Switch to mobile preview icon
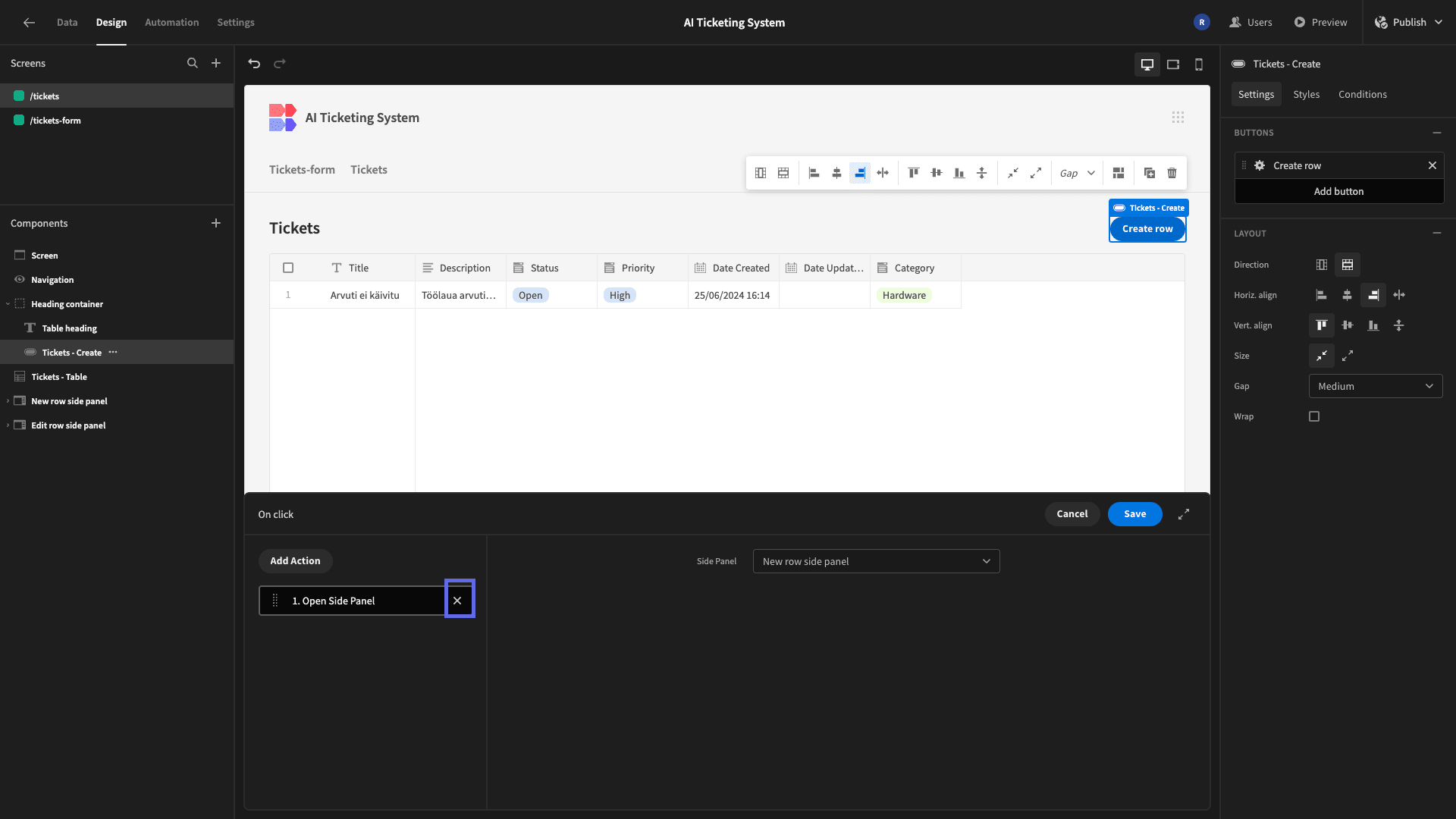Image resolution: width=1456 pixels, height=819 pixels. click(x=1199, y=64)
